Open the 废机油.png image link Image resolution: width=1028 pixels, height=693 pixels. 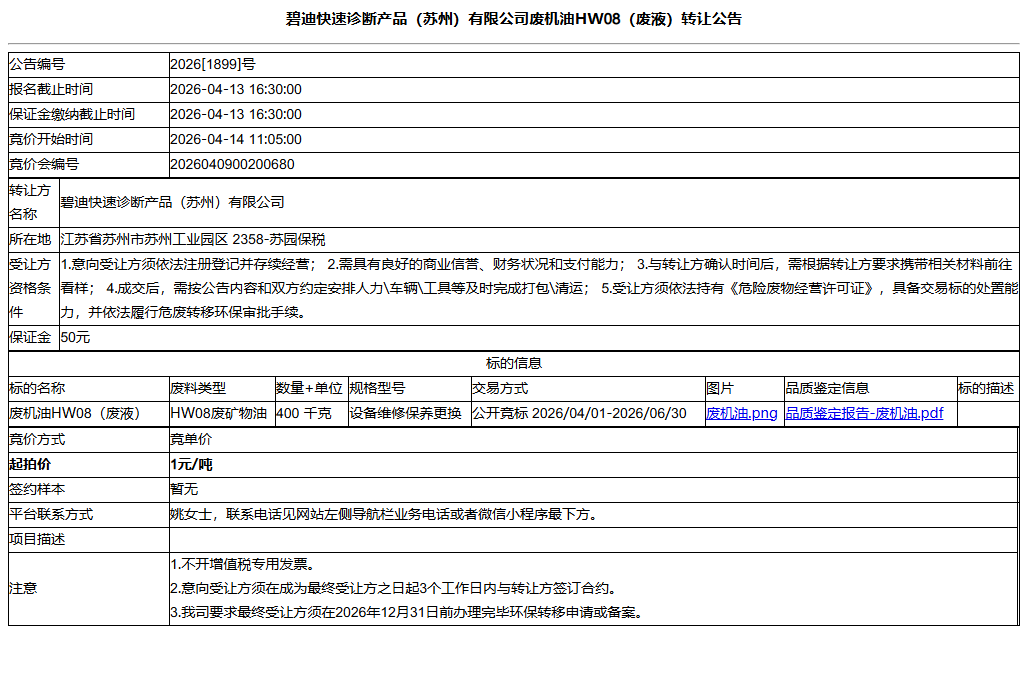tap(741, 413)
